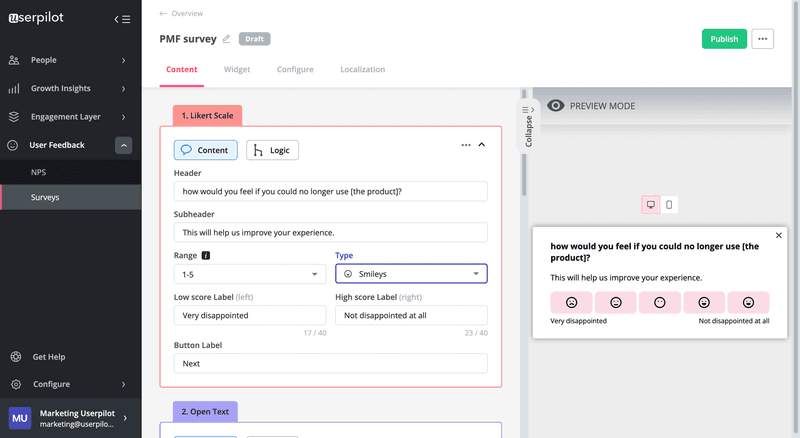Click the User Feedback smiley icon
800x438 pixels.
pos(13,145)
